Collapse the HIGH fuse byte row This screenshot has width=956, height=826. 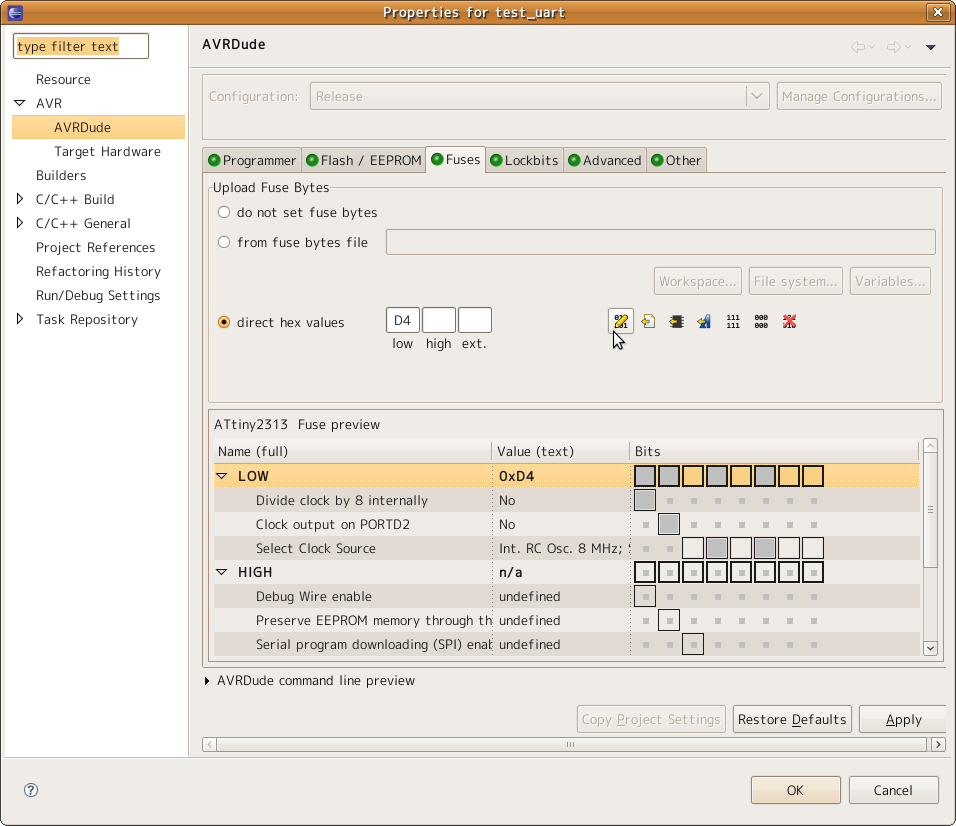point(222,572)
